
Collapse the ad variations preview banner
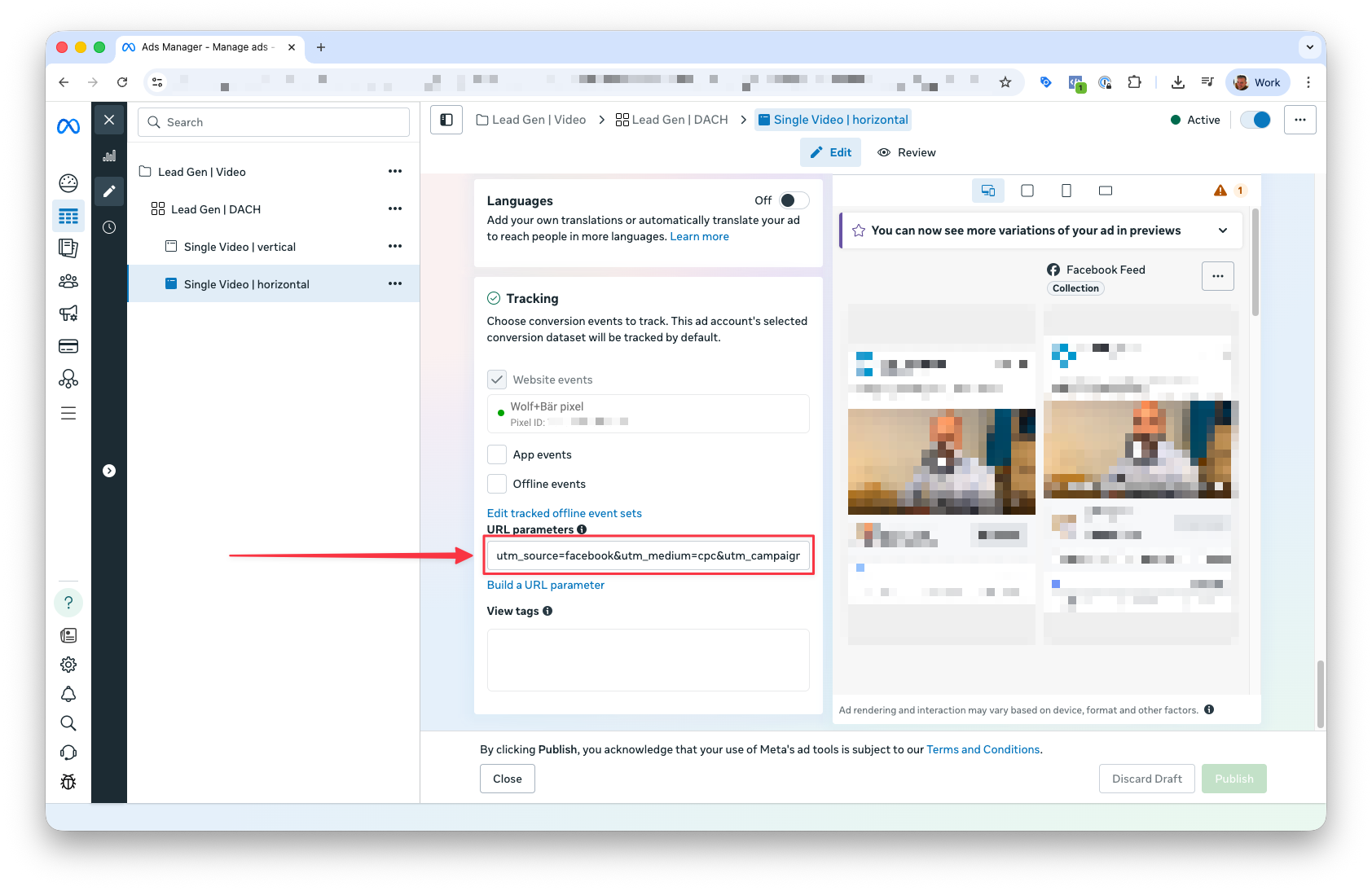[1222, 230]
